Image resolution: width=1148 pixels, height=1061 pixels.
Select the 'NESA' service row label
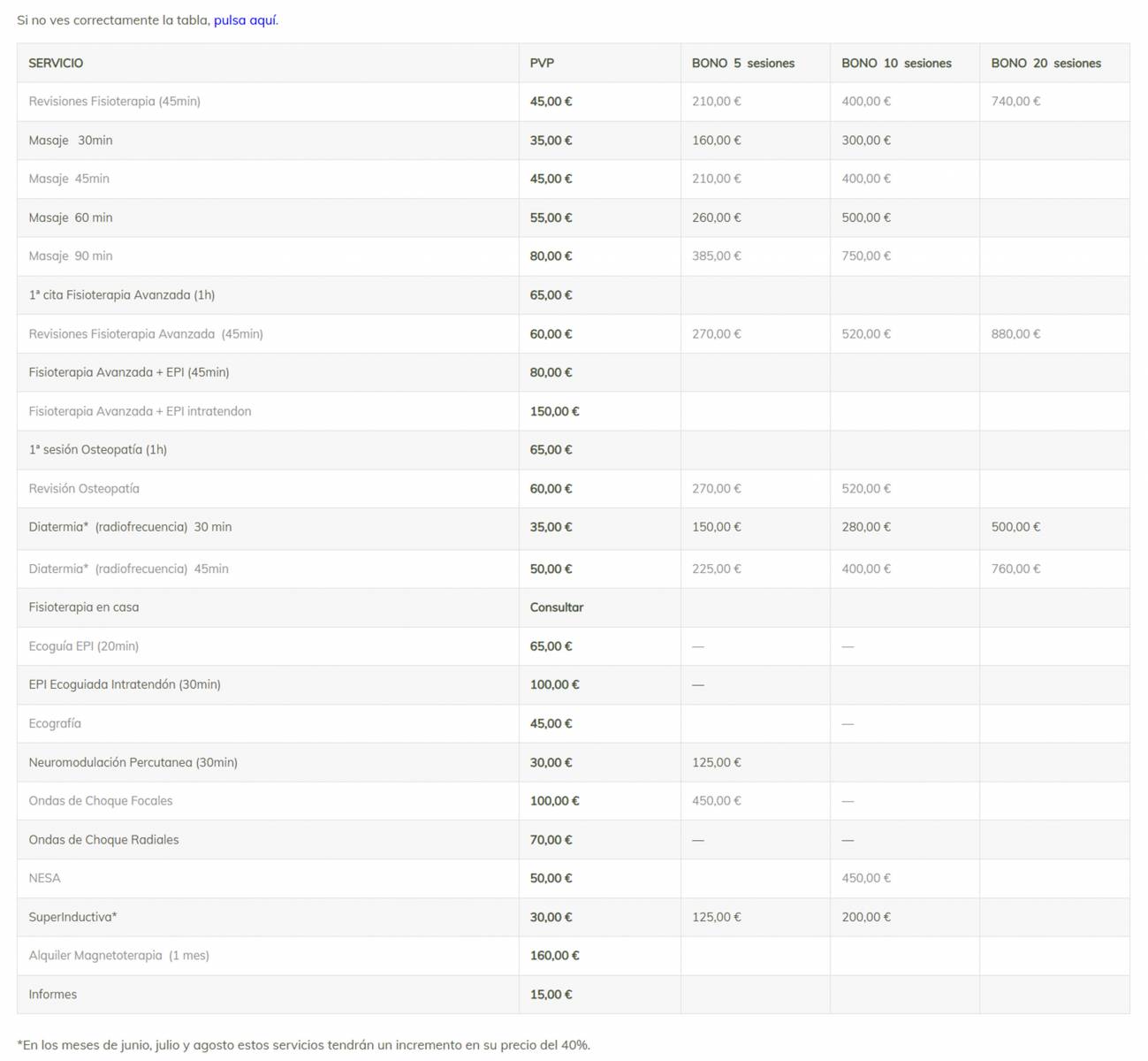[44, 878]
